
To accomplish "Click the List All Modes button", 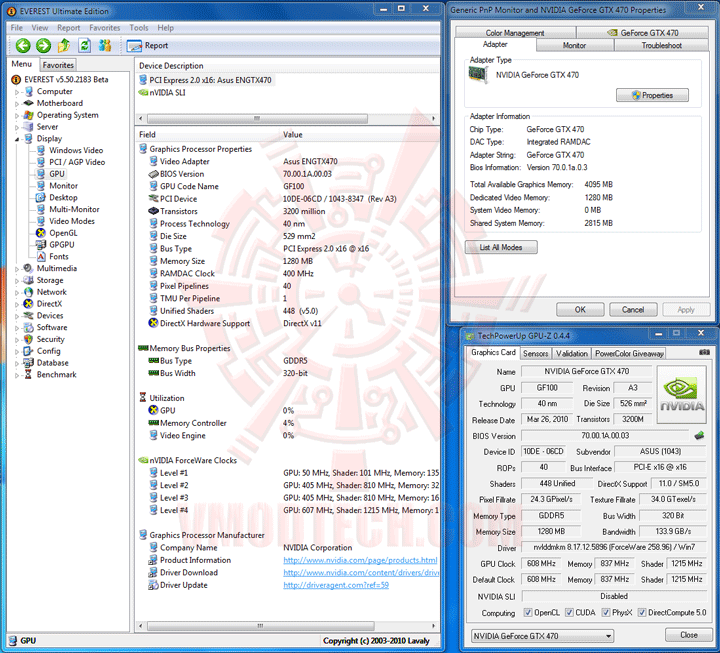I will tap(501, 247).
